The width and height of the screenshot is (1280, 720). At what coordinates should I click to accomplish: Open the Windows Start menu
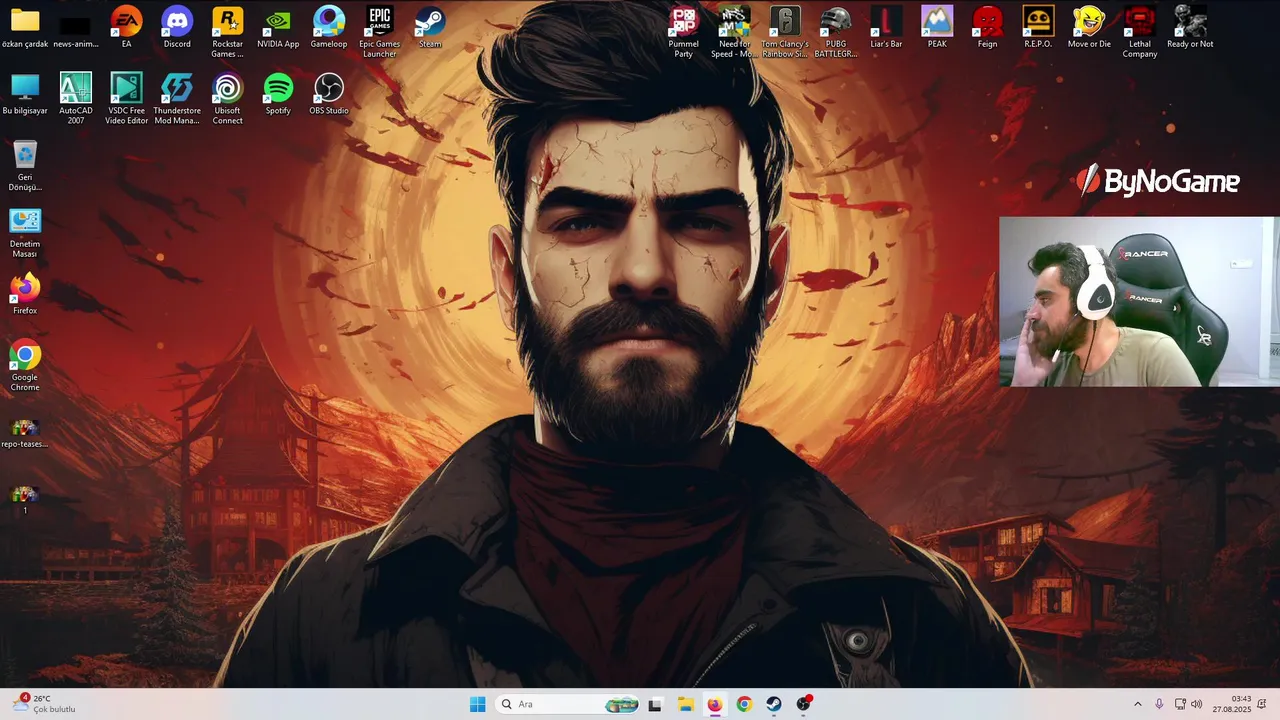pyautogui.click(x=478, y=704)
